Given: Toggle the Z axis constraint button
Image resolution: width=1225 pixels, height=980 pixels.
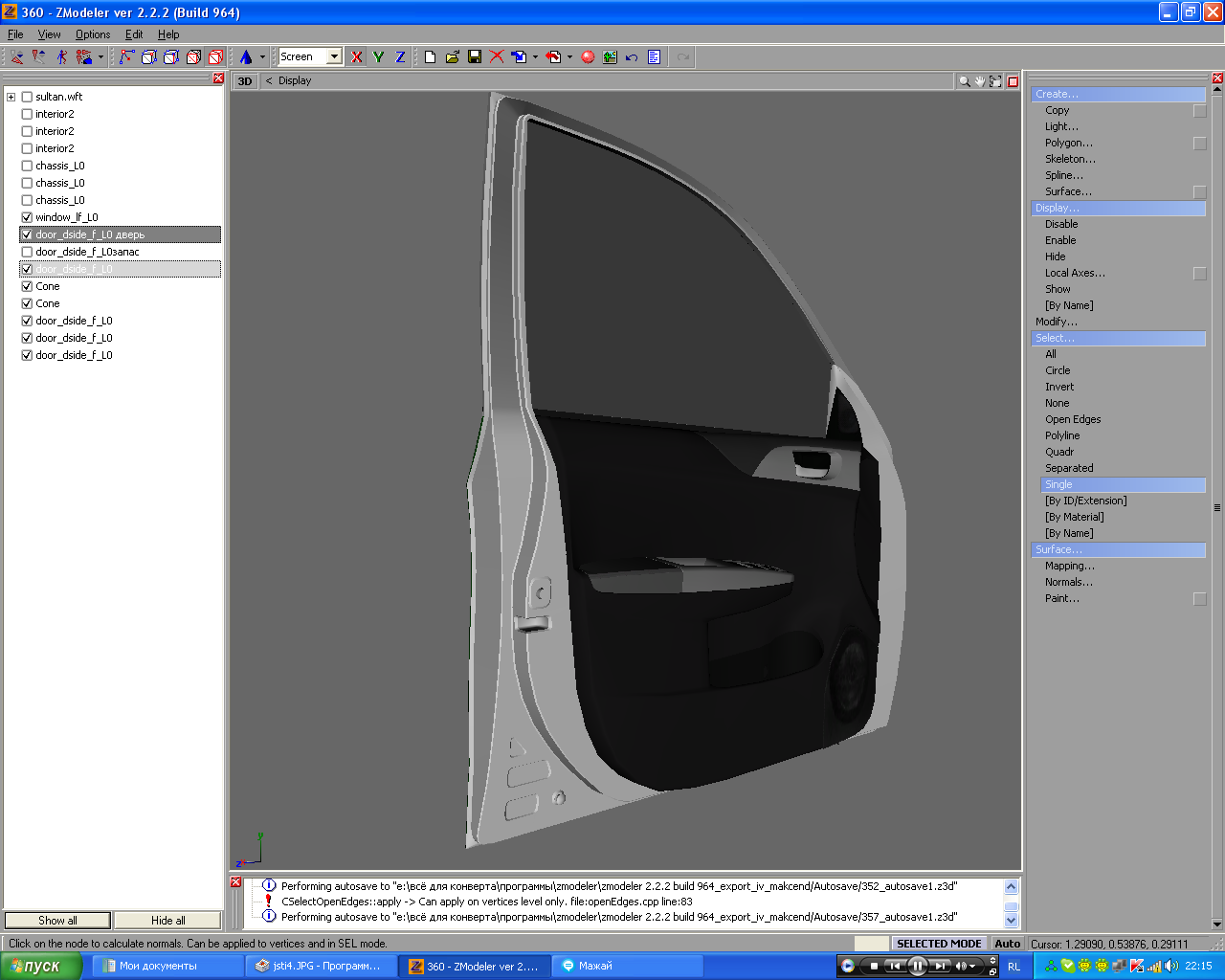Looking at the screenshot, I should 400,57.
